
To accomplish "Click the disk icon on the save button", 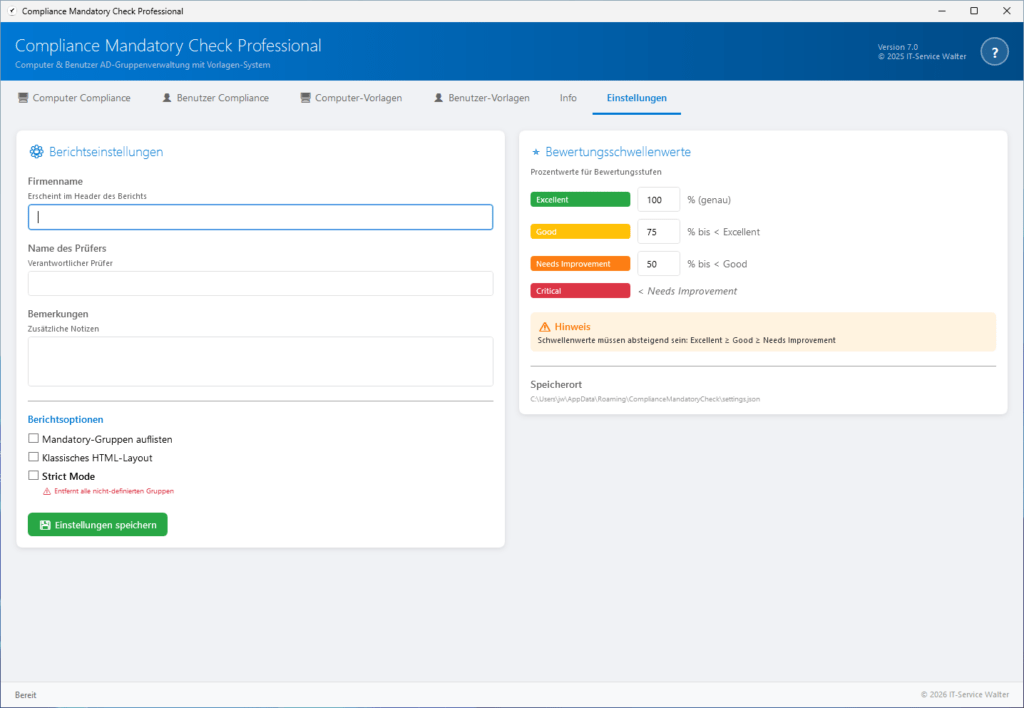I will (x=43, y=524).
